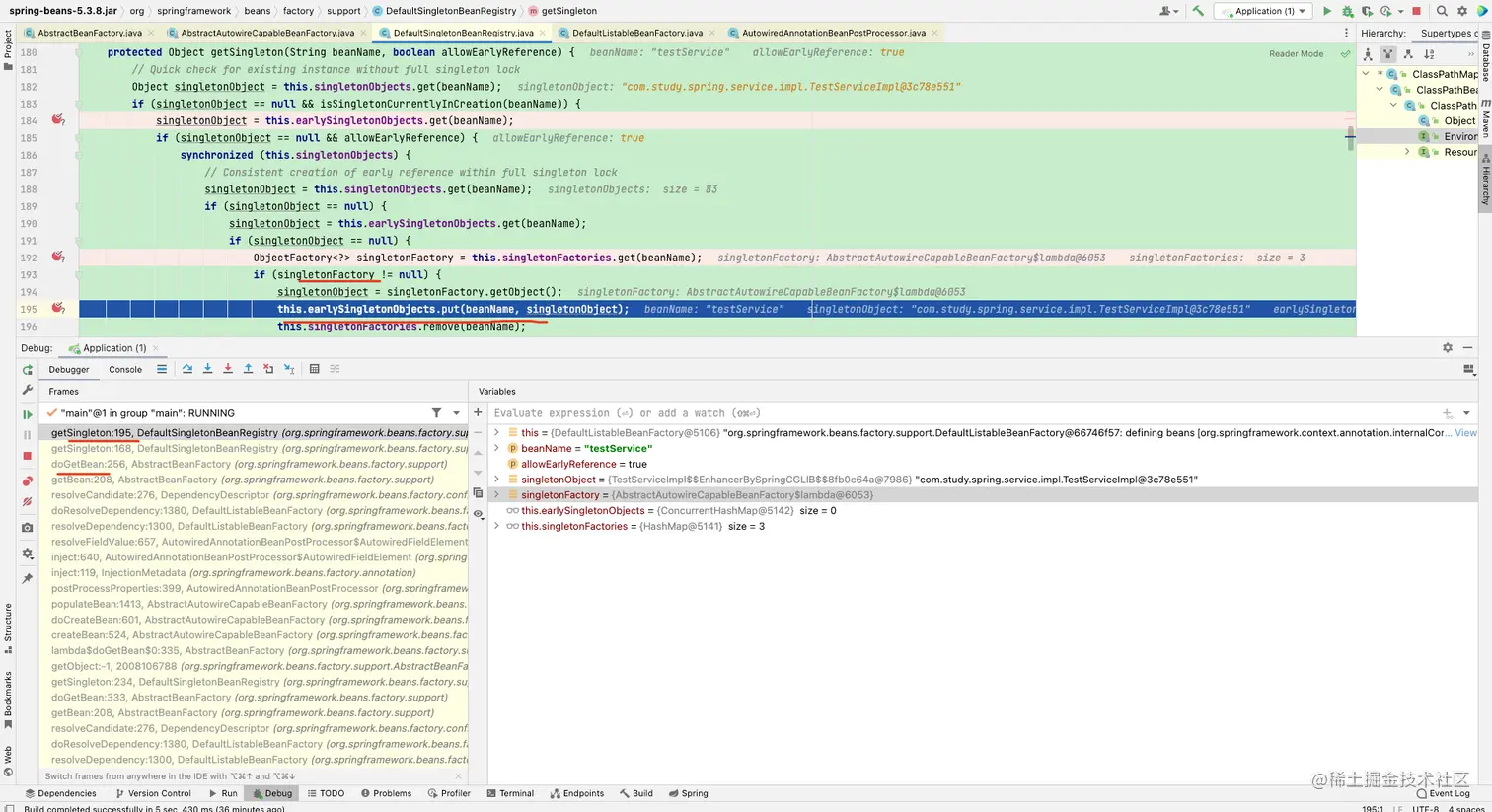Open the Maven side panel
Screen dimensions: 1492x812
(x=1485, y=120)
